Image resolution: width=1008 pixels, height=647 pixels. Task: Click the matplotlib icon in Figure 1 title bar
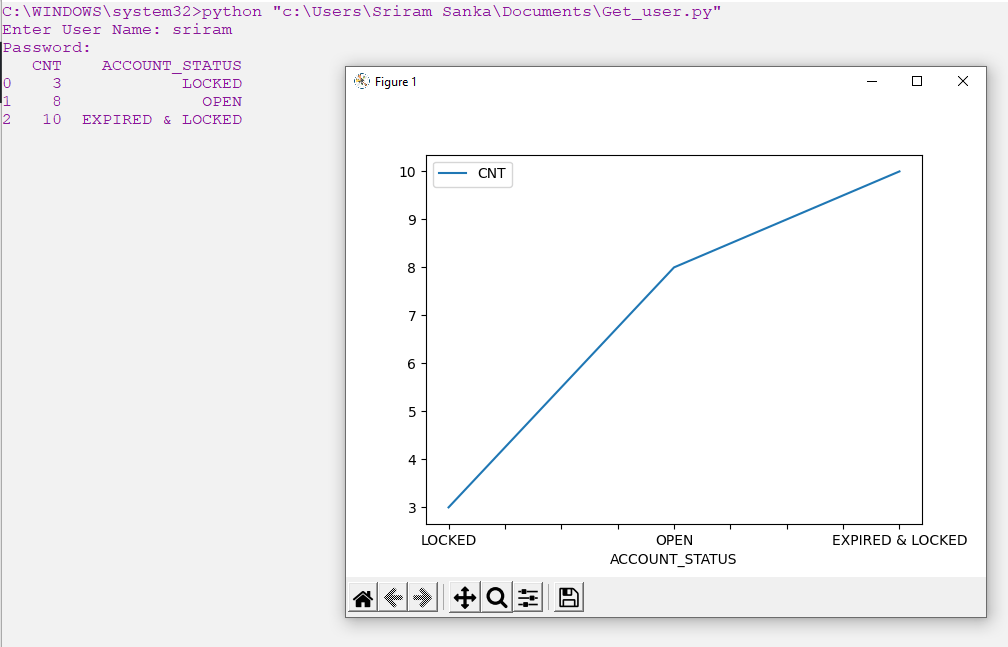362,81
